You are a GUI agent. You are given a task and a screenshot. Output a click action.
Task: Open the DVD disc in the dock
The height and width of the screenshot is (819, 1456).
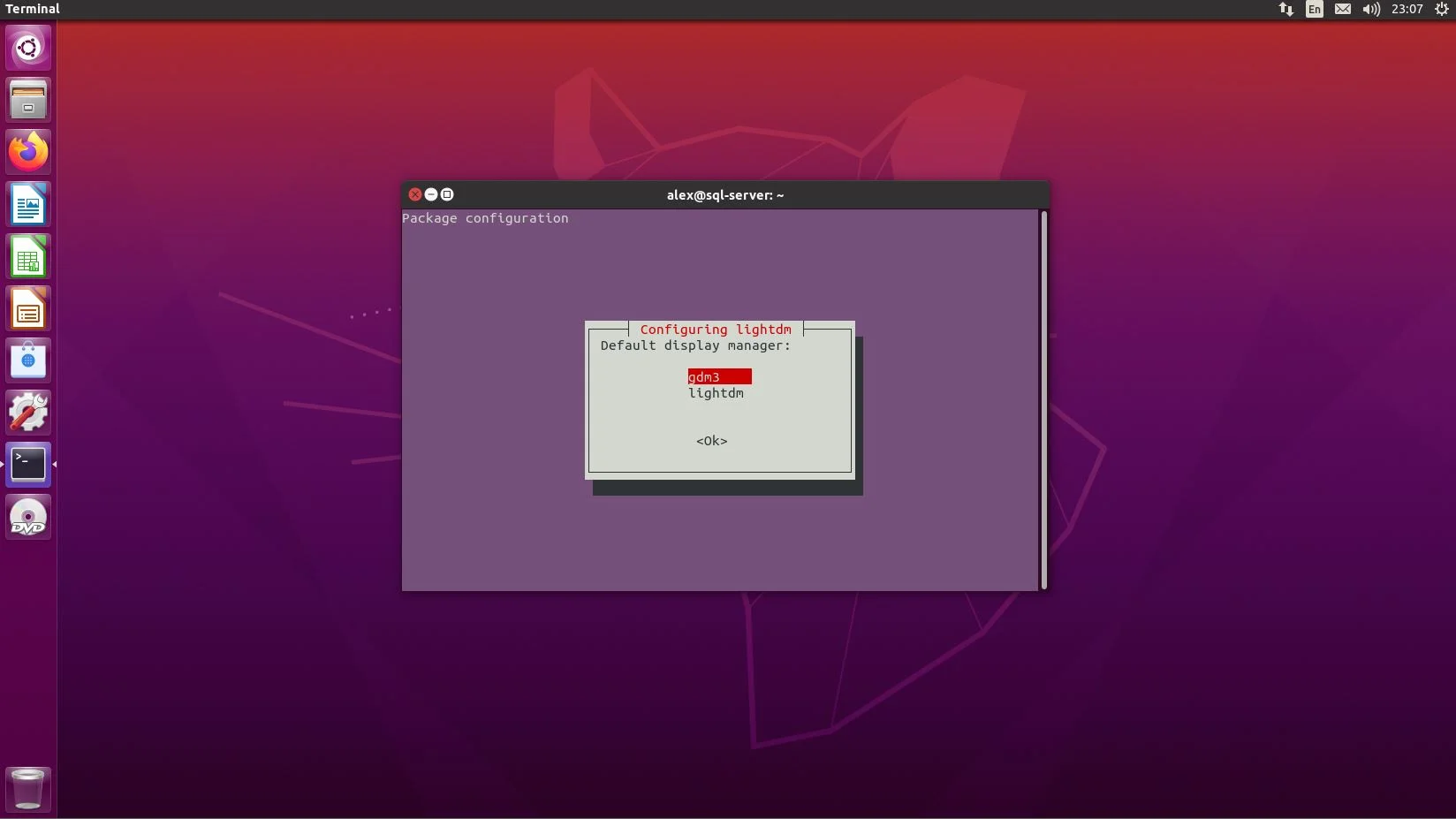click(x=28, y=517)
